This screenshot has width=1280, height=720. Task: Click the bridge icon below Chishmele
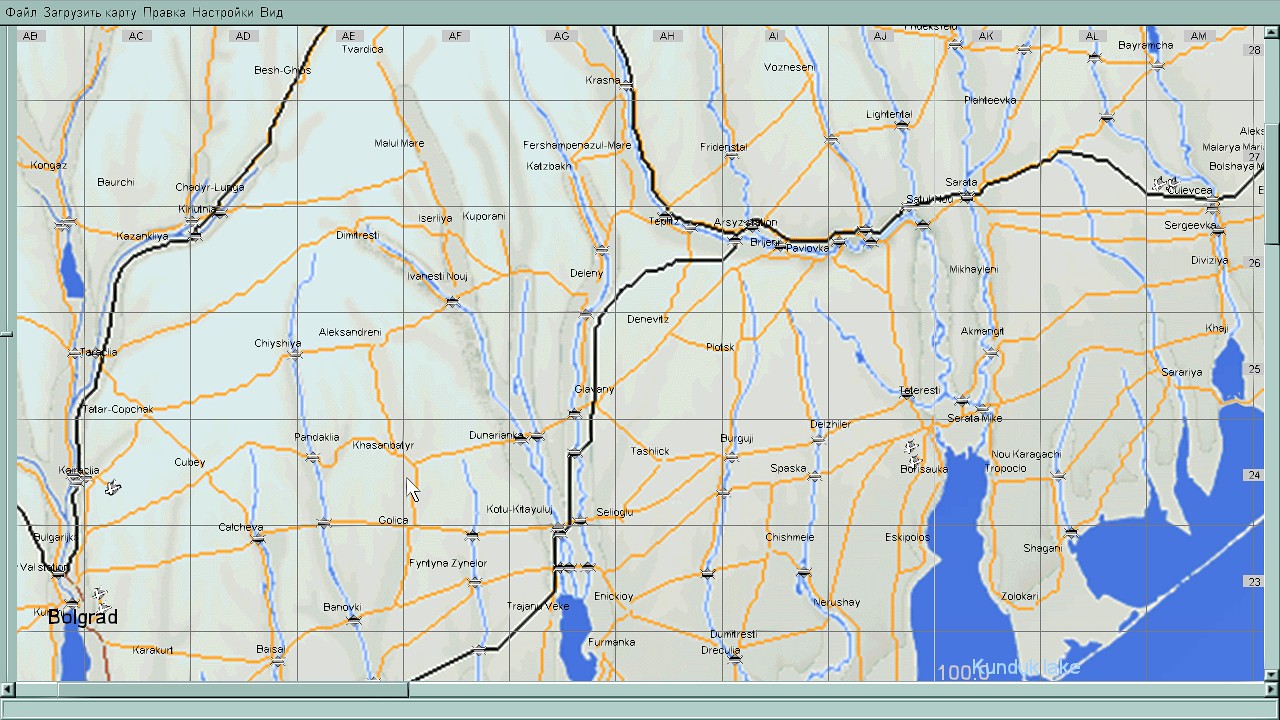click(x=803, y=573)
